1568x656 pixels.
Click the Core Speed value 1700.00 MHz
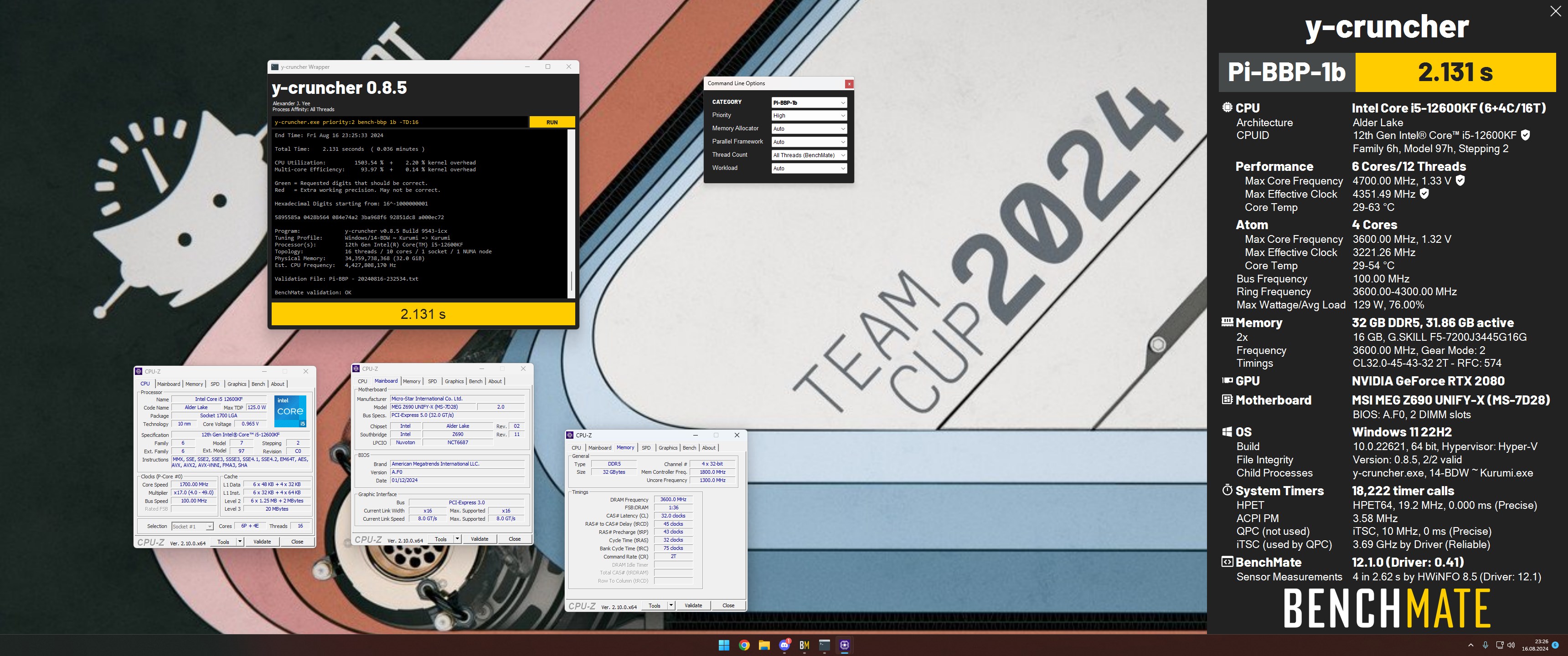tap(194, 485)
